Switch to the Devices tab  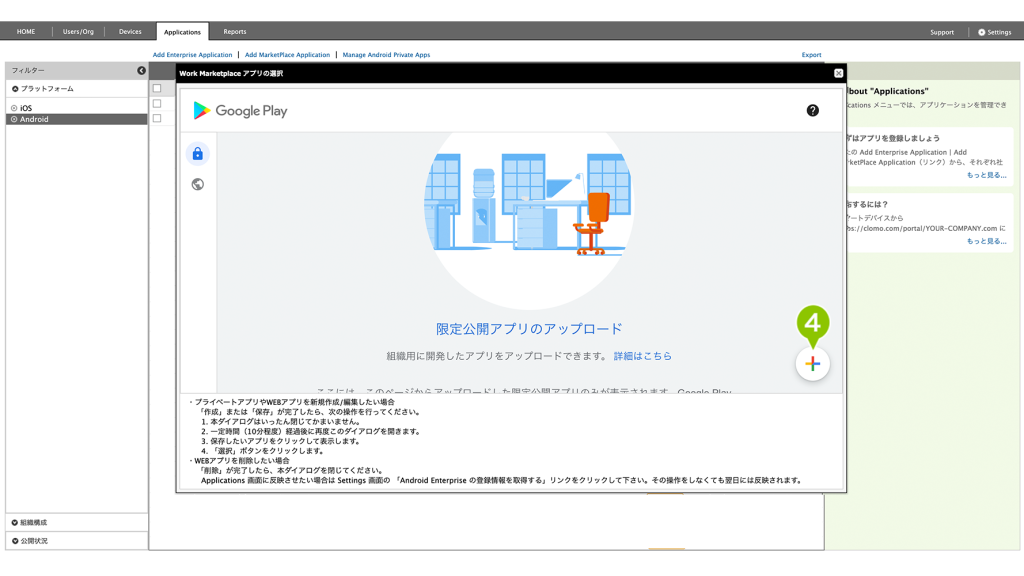(130, 31)
